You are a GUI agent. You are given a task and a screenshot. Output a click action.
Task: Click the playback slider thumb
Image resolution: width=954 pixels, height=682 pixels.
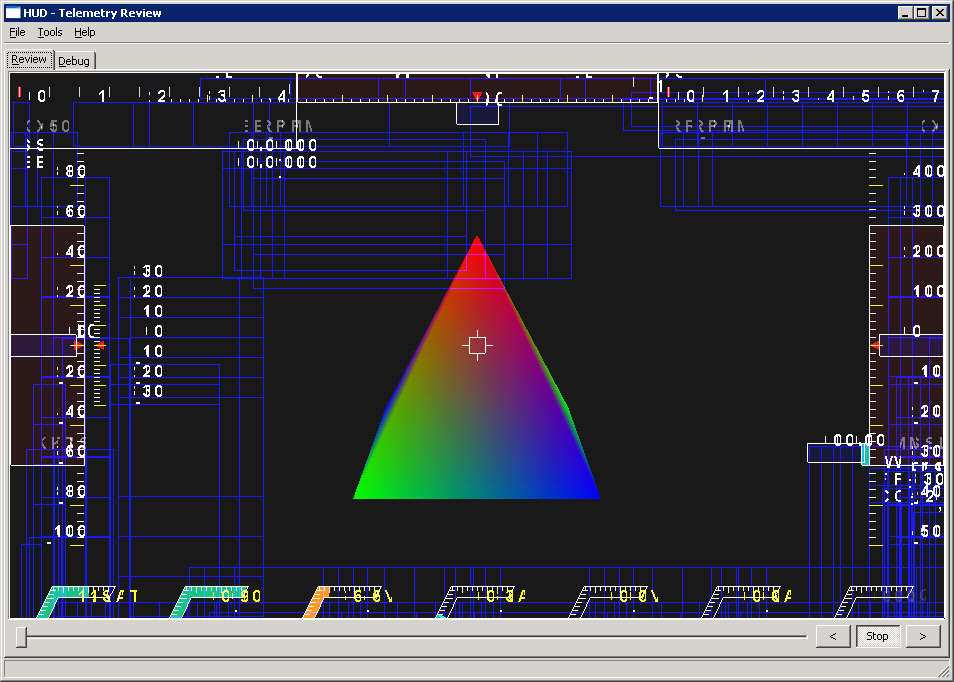pos(22,636)
